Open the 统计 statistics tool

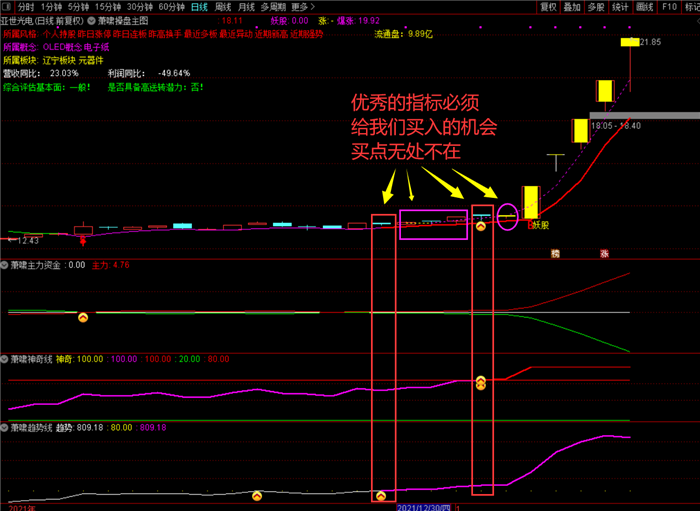(620, 7)
